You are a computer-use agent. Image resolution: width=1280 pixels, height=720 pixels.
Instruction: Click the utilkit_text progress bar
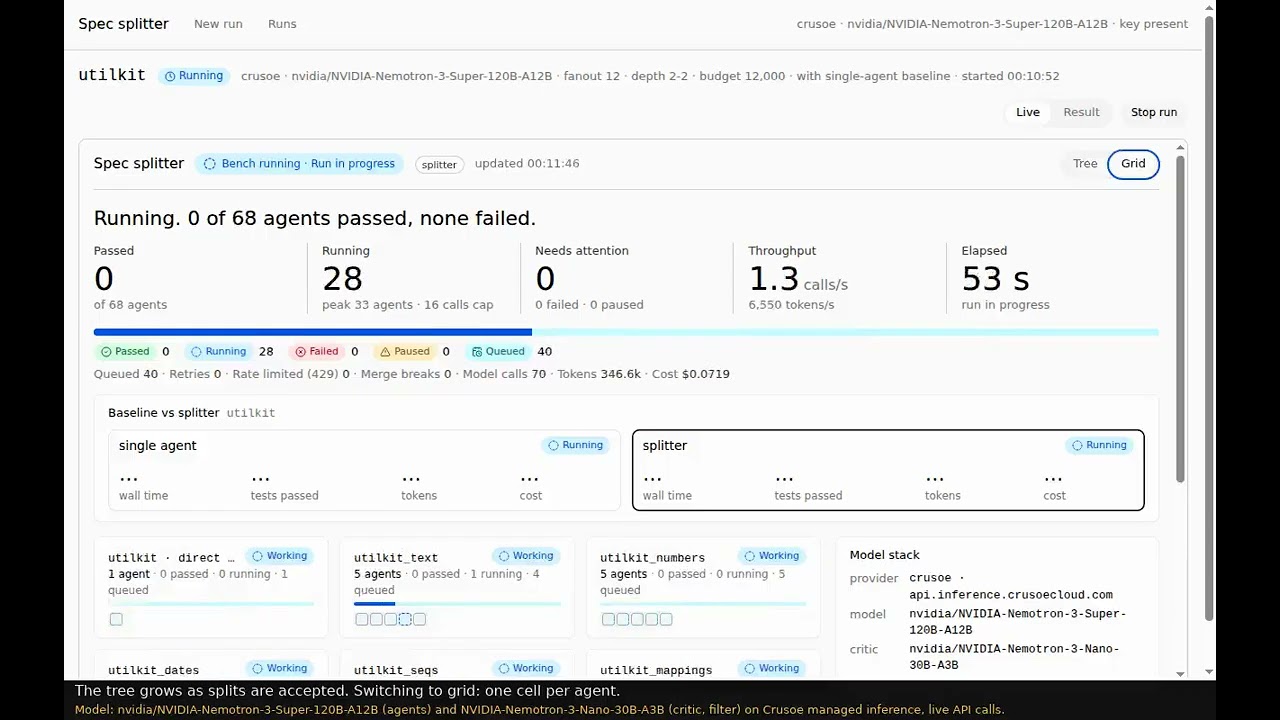(x=457, y=604)
